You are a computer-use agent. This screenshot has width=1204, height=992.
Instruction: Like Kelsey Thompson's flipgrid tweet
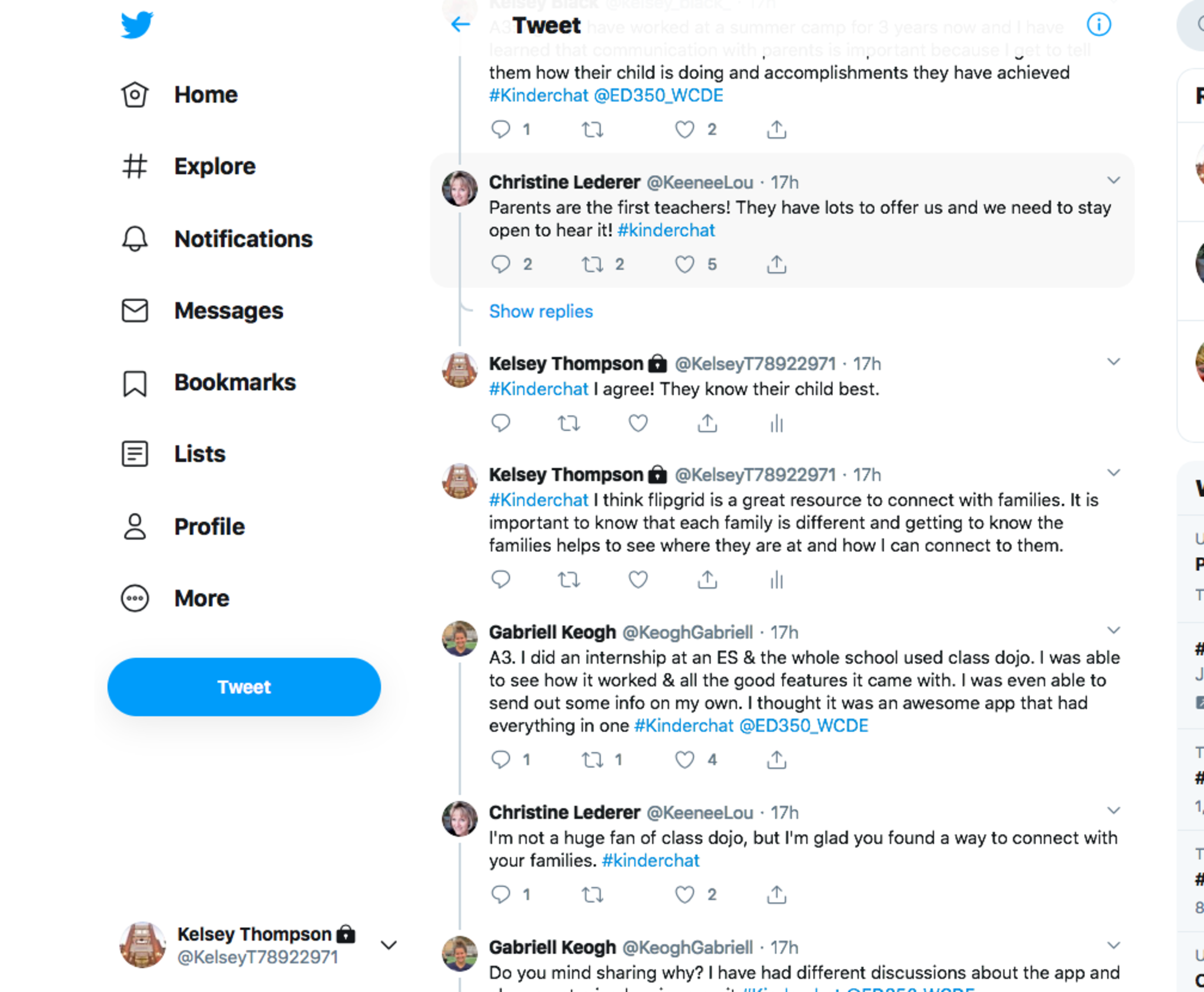coord(638,580)
